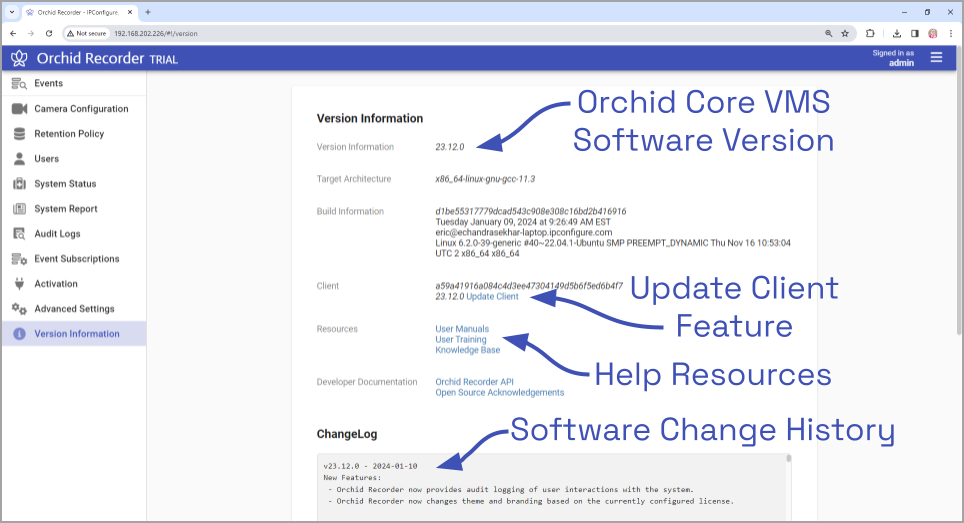Open Orchid Recorder API documentation link
The height and width of the screenshot is (523, 964).
pos(474,382)
